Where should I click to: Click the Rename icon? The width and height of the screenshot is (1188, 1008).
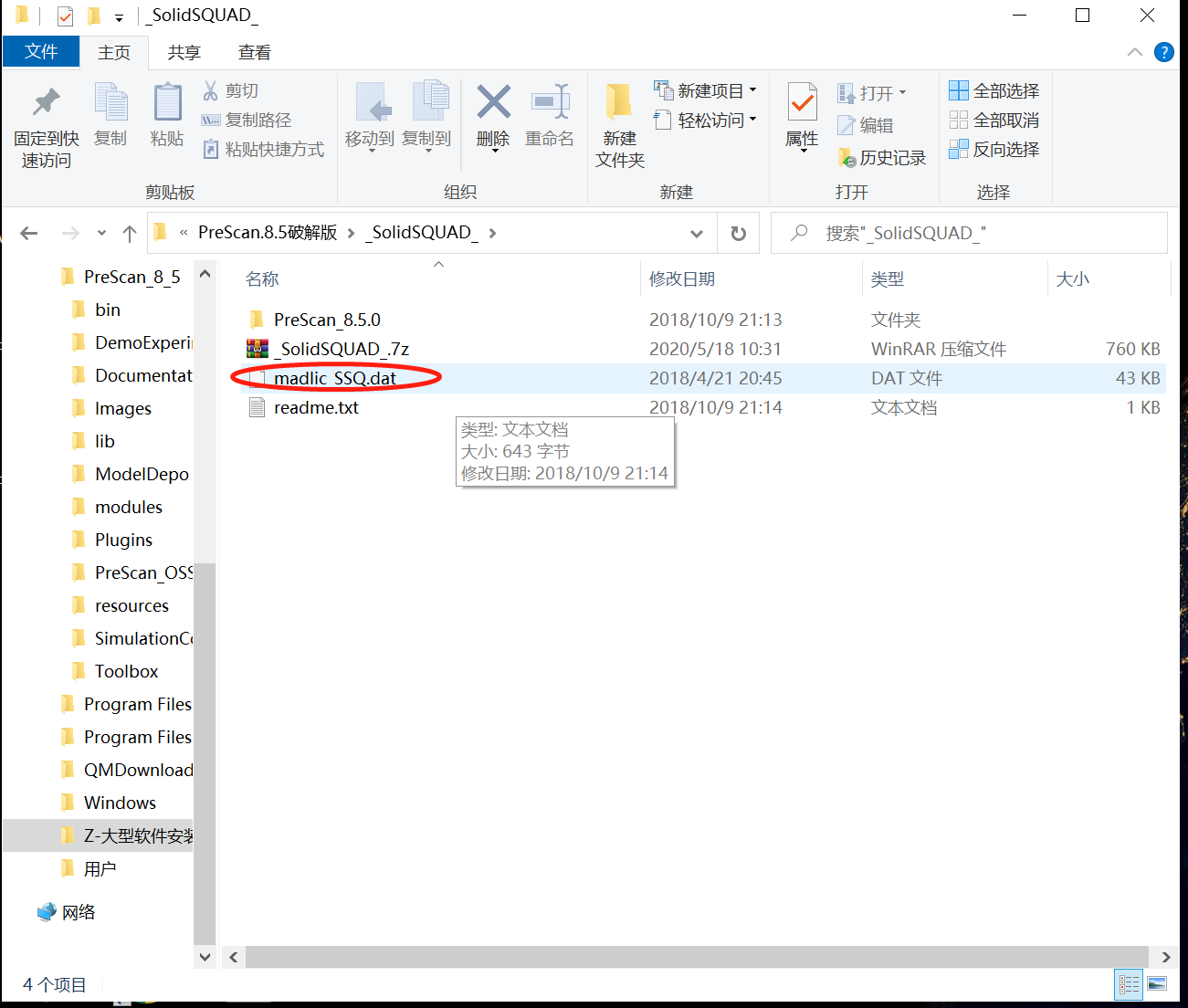click(551, 102)
